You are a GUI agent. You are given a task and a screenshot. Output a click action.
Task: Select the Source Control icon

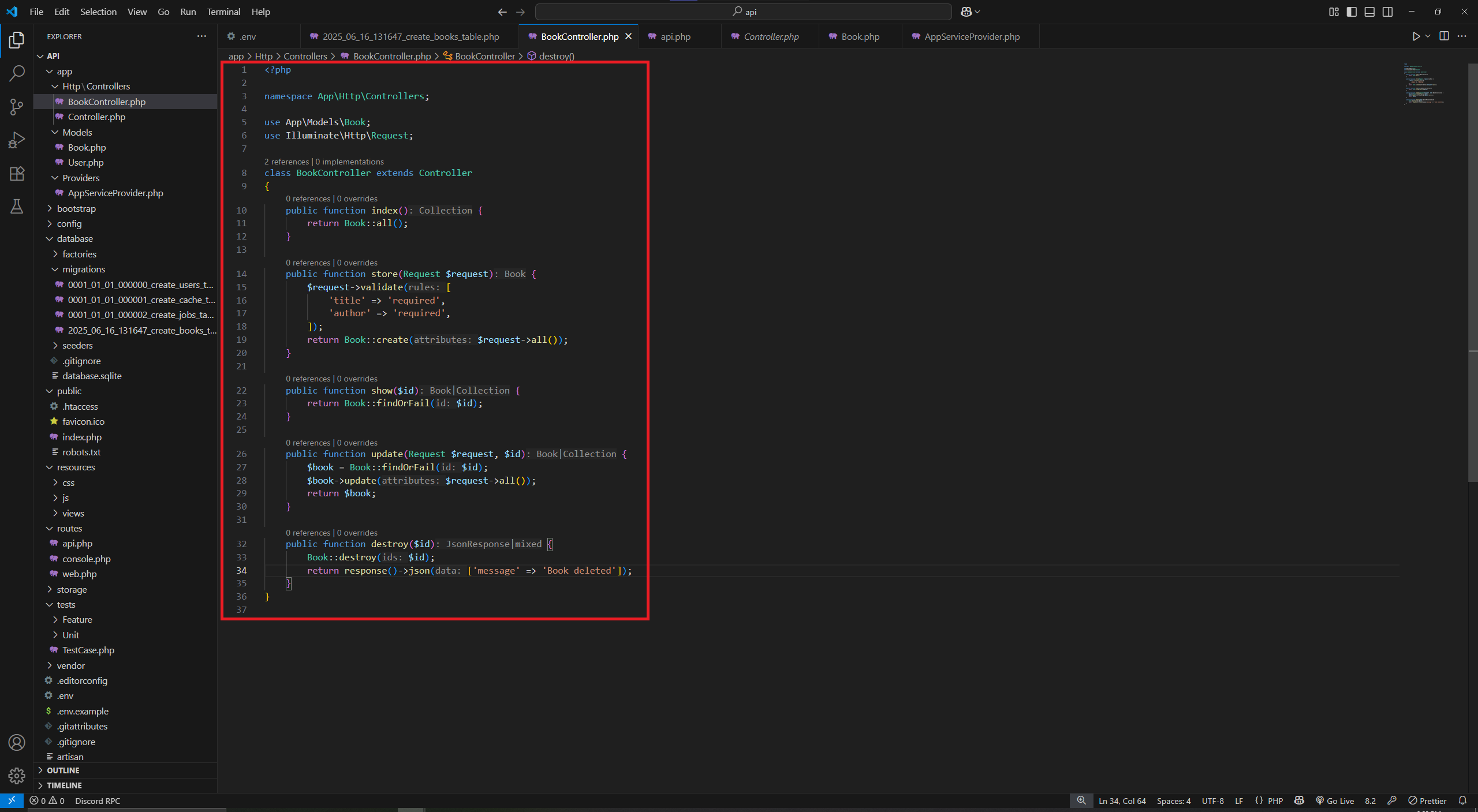click(17, 107)
